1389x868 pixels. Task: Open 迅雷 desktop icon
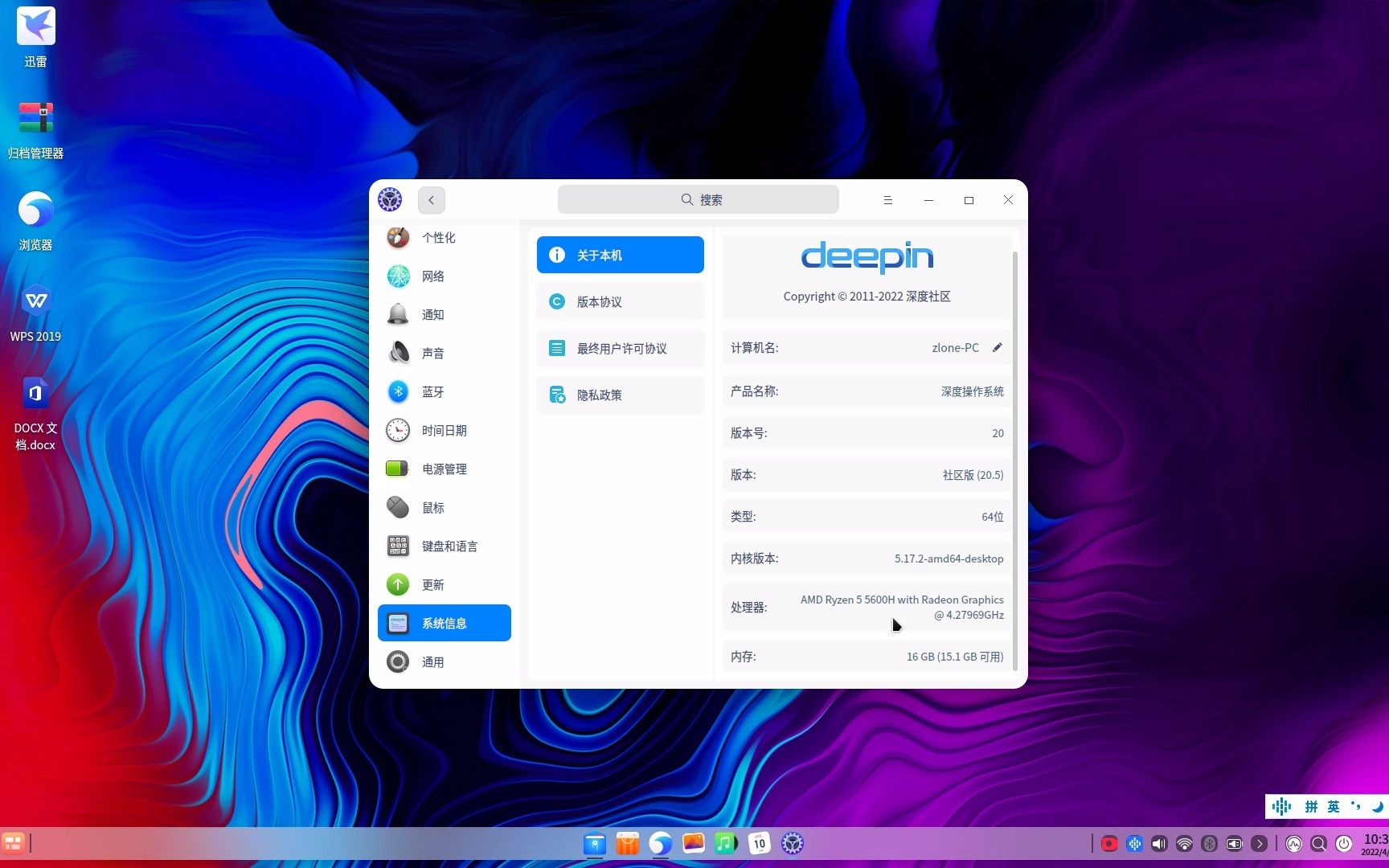tap(35, 37)
